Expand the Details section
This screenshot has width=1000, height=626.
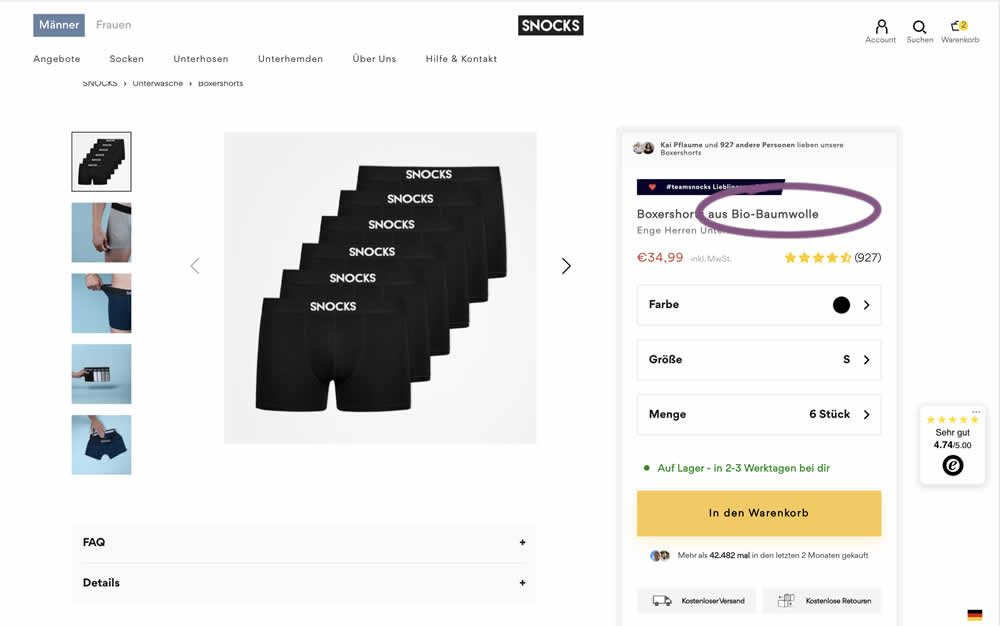(x=303, y=583)
